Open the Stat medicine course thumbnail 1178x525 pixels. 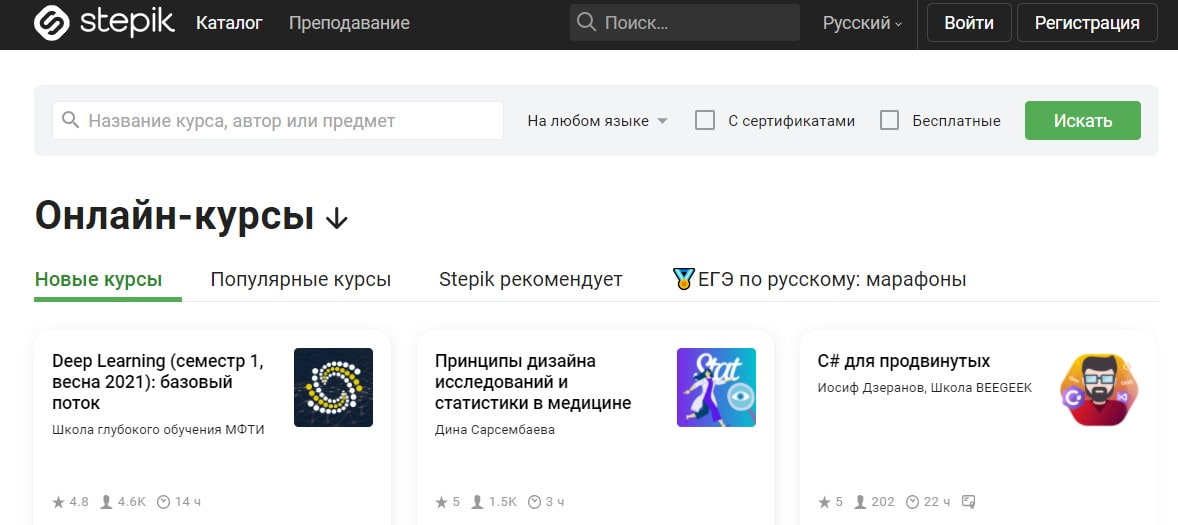click(x=716, y=388)
